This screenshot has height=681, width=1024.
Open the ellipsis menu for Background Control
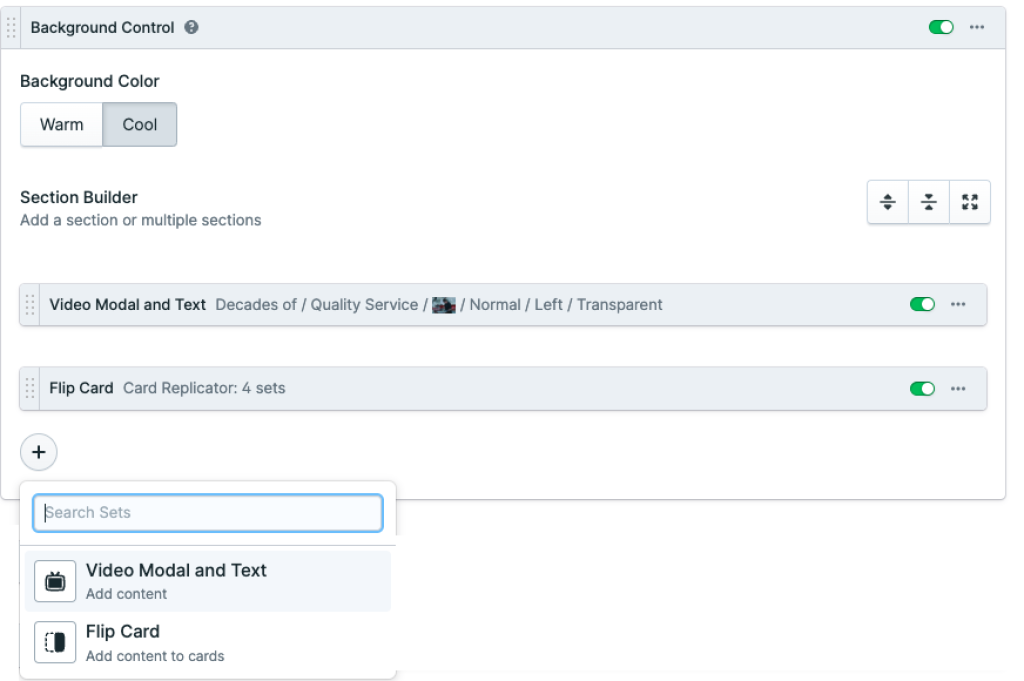point(977,27)
